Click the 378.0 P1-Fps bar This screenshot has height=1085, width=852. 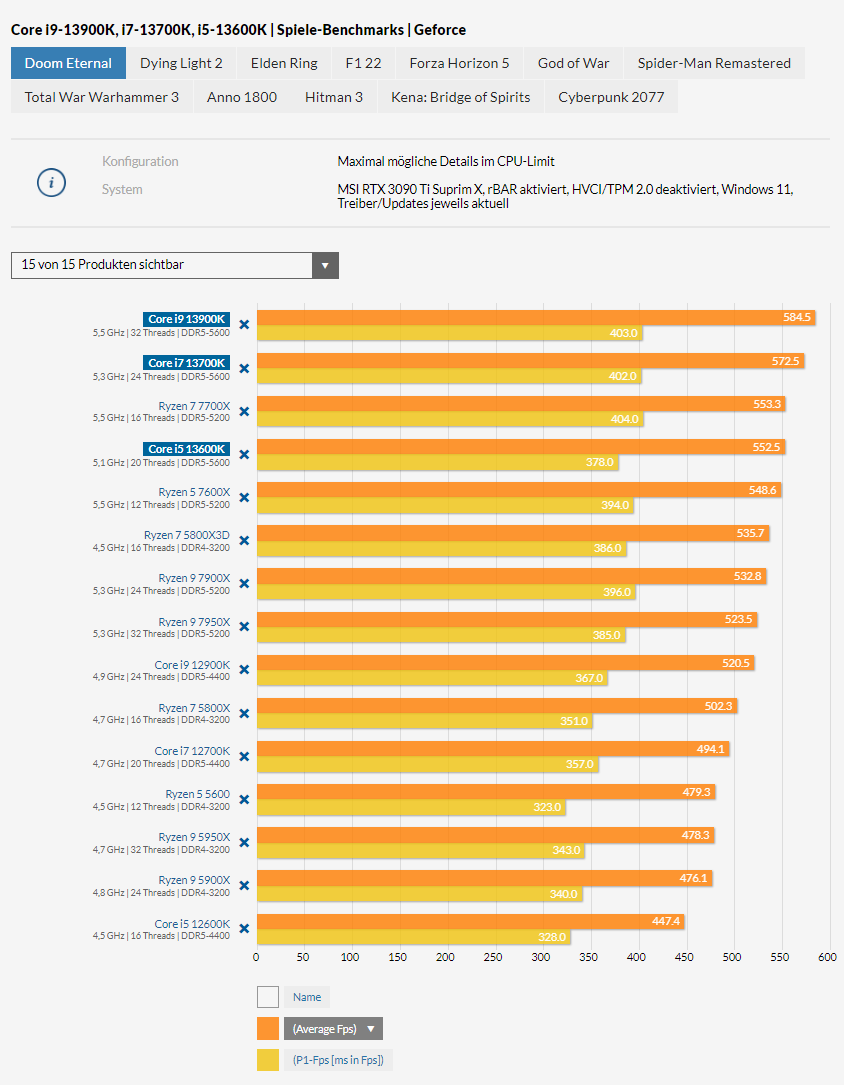[x=437, y=462]
